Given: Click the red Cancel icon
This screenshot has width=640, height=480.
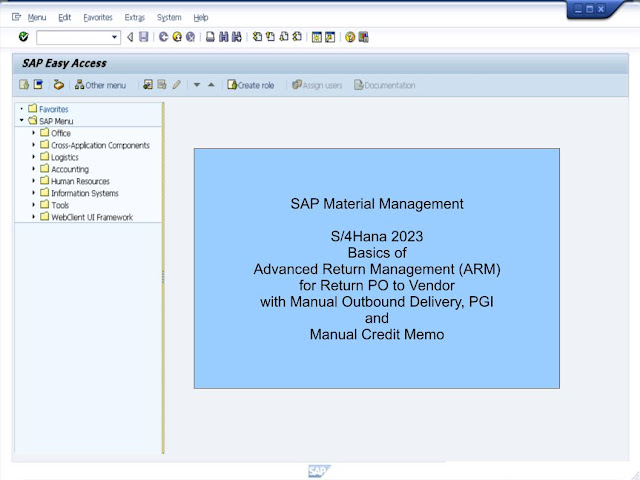Looking at the screenshot, I should click(x=191, y=37).
